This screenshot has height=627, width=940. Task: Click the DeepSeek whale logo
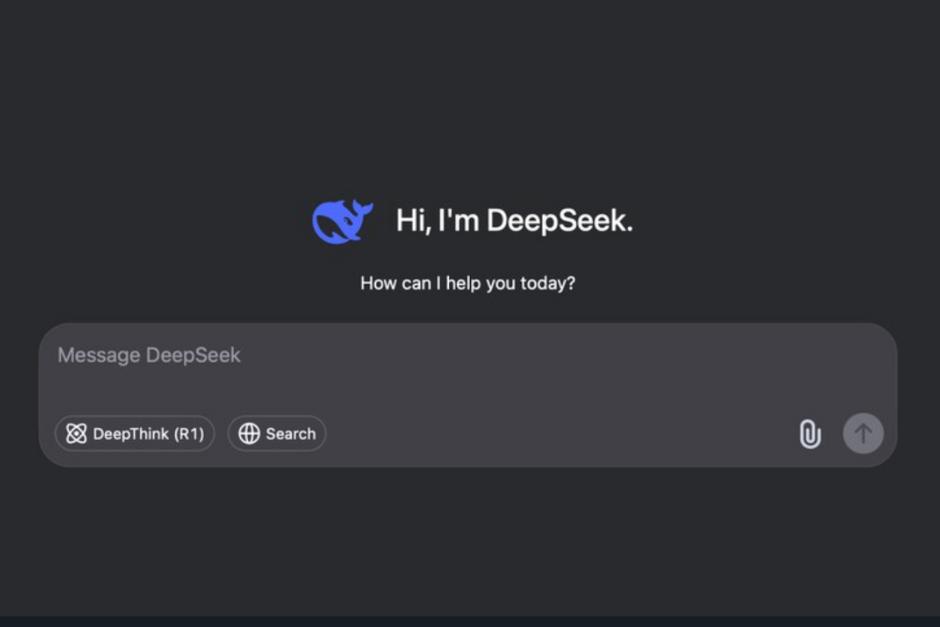coord(342,221)
